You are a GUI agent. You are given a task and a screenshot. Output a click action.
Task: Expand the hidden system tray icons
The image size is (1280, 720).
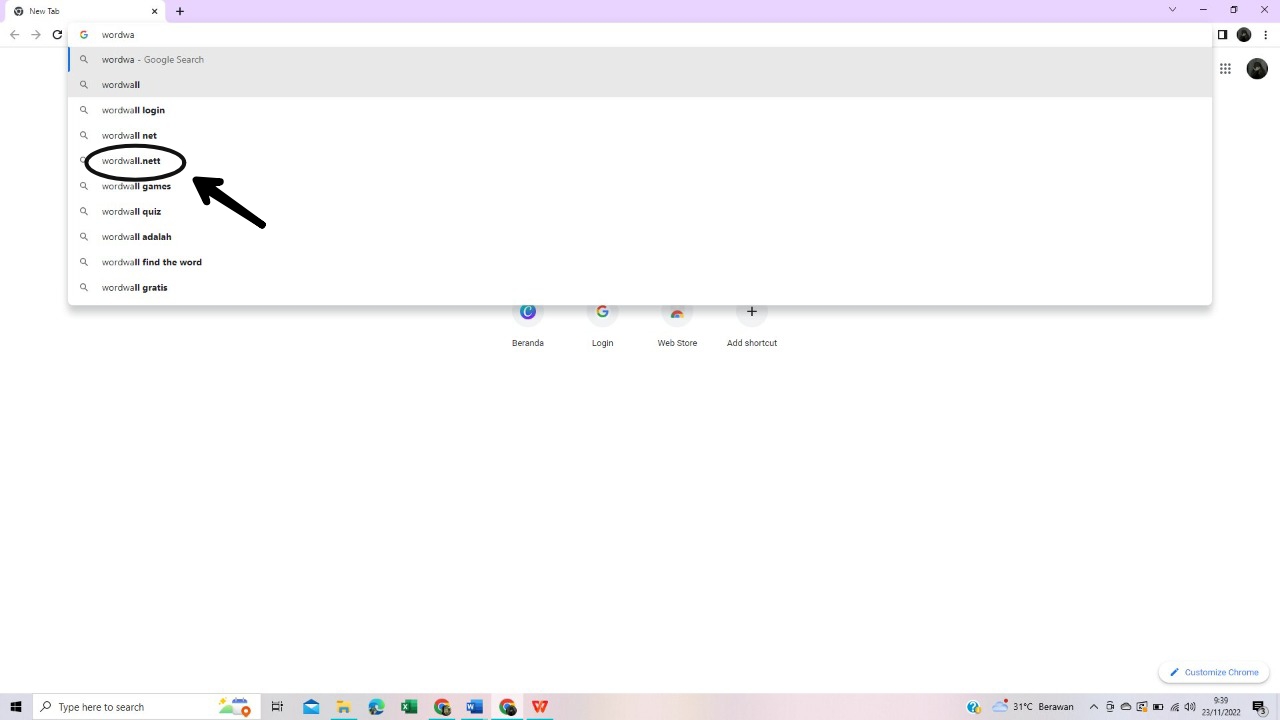tap(1094, 707)
